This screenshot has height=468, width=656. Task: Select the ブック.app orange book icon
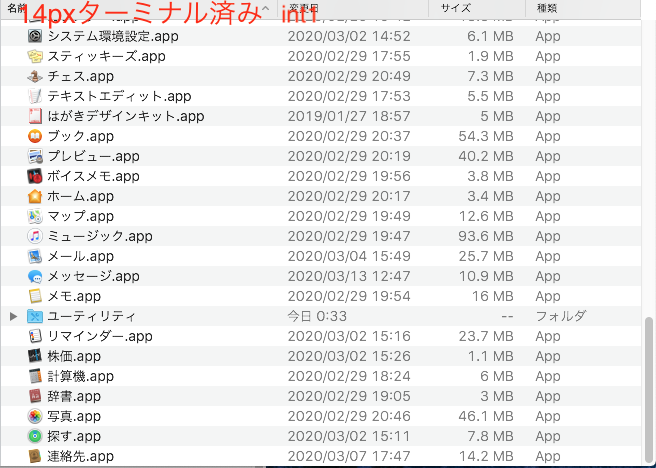[x=35, y=136]
